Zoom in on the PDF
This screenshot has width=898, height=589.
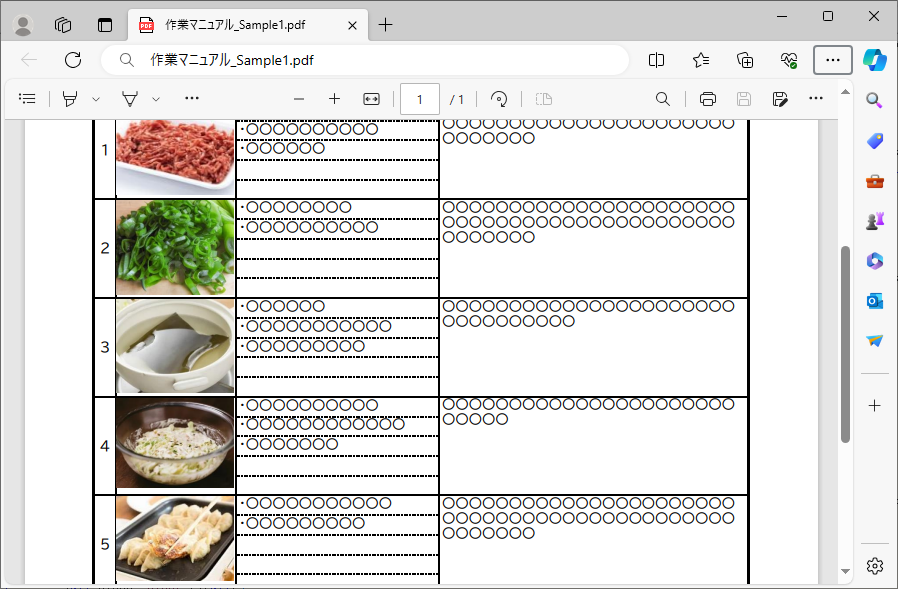334,99
